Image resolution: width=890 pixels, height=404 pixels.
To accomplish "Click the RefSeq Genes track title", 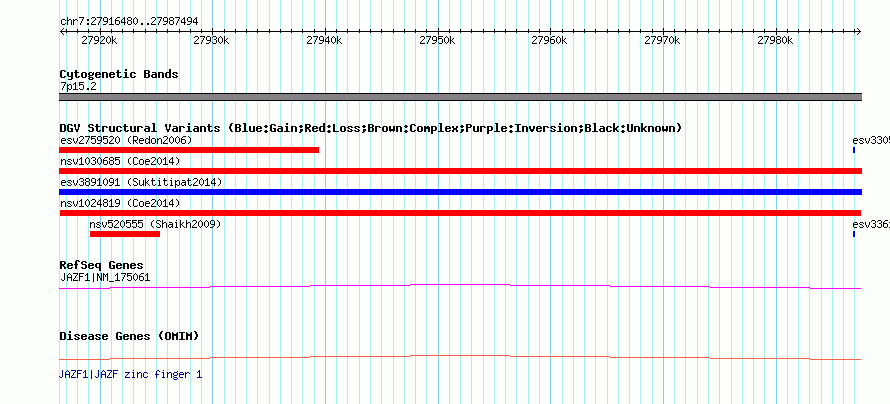I will [x=102, y=265].
